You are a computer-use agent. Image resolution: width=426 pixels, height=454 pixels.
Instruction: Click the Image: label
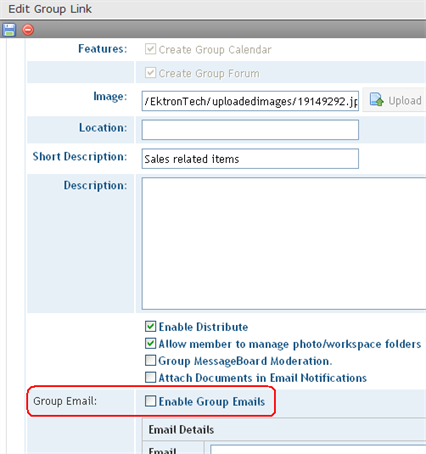click(110, 97)
